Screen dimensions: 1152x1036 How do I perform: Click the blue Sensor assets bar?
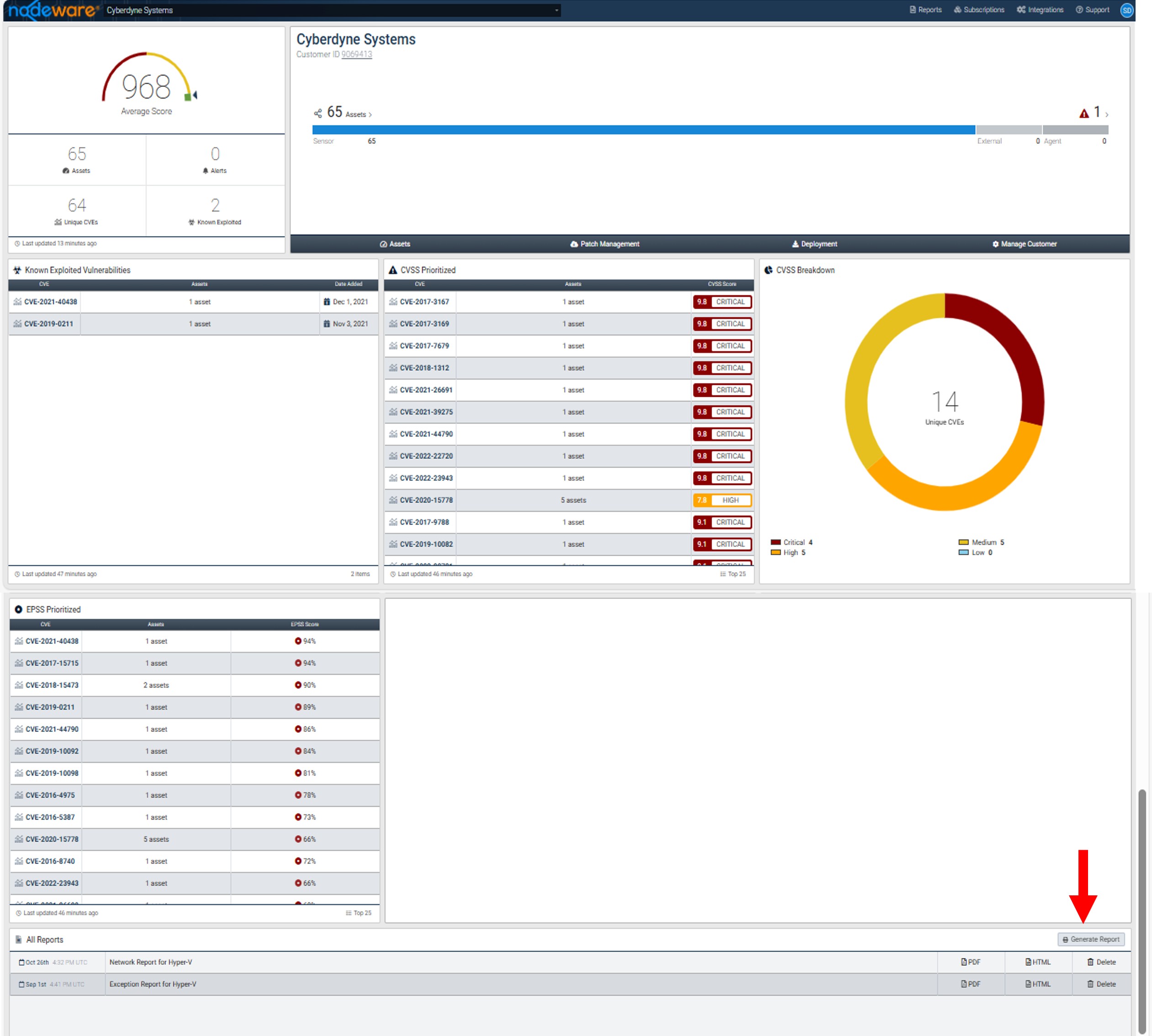coord(644,130)
